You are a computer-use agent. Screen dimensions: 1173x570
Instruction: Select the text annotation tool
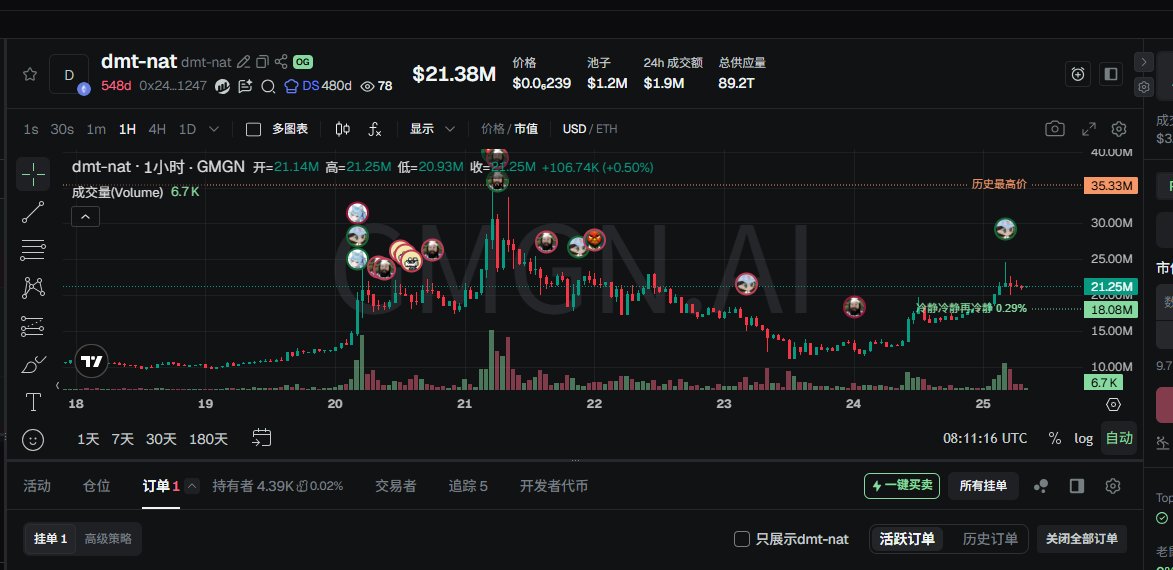(33, 402)
